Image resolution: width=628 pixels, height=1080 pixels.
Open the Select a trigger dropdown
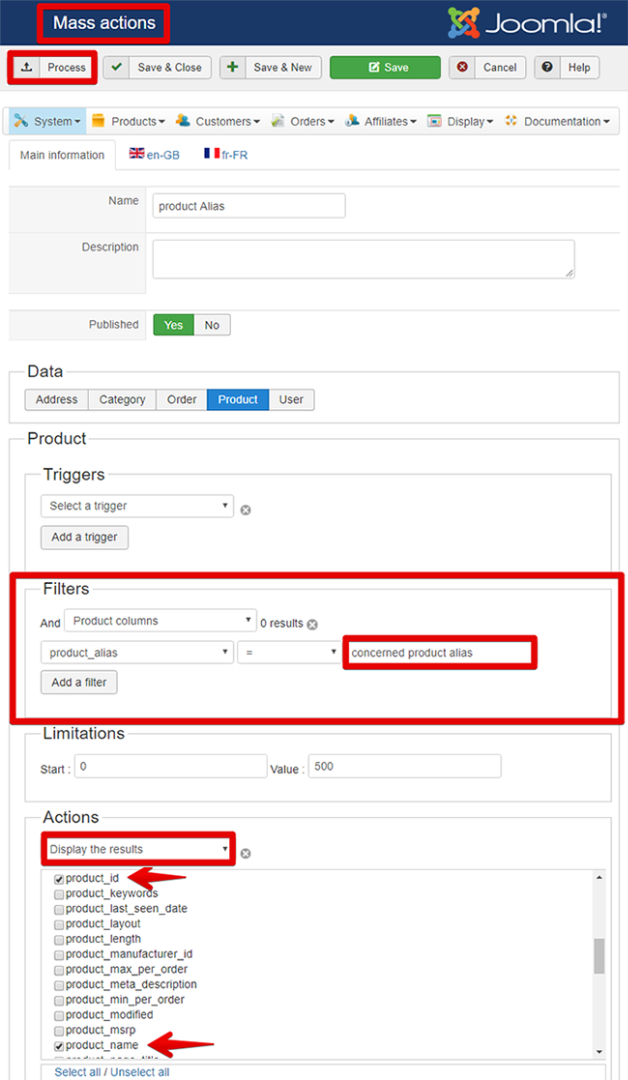click(137, 506)
